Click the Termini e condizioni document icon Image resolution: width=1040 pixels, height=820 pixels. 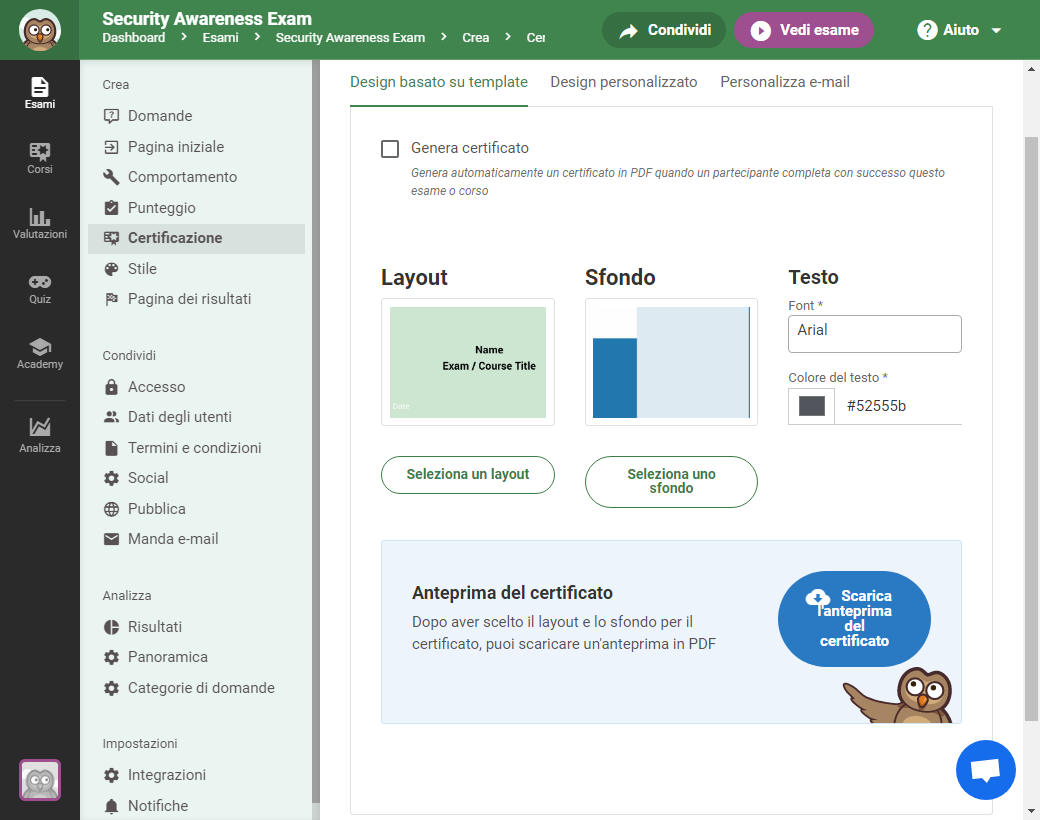click(x=111, y=448)
